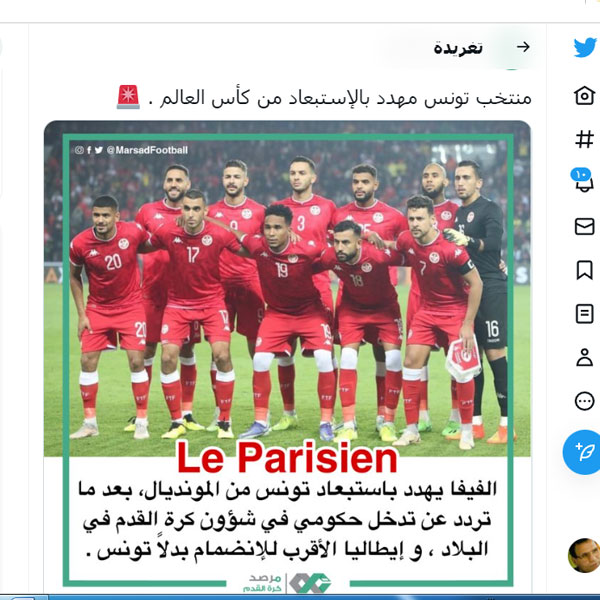600x600 pixels.
Task: Open the Profile person icon
Action: [584, 357]
